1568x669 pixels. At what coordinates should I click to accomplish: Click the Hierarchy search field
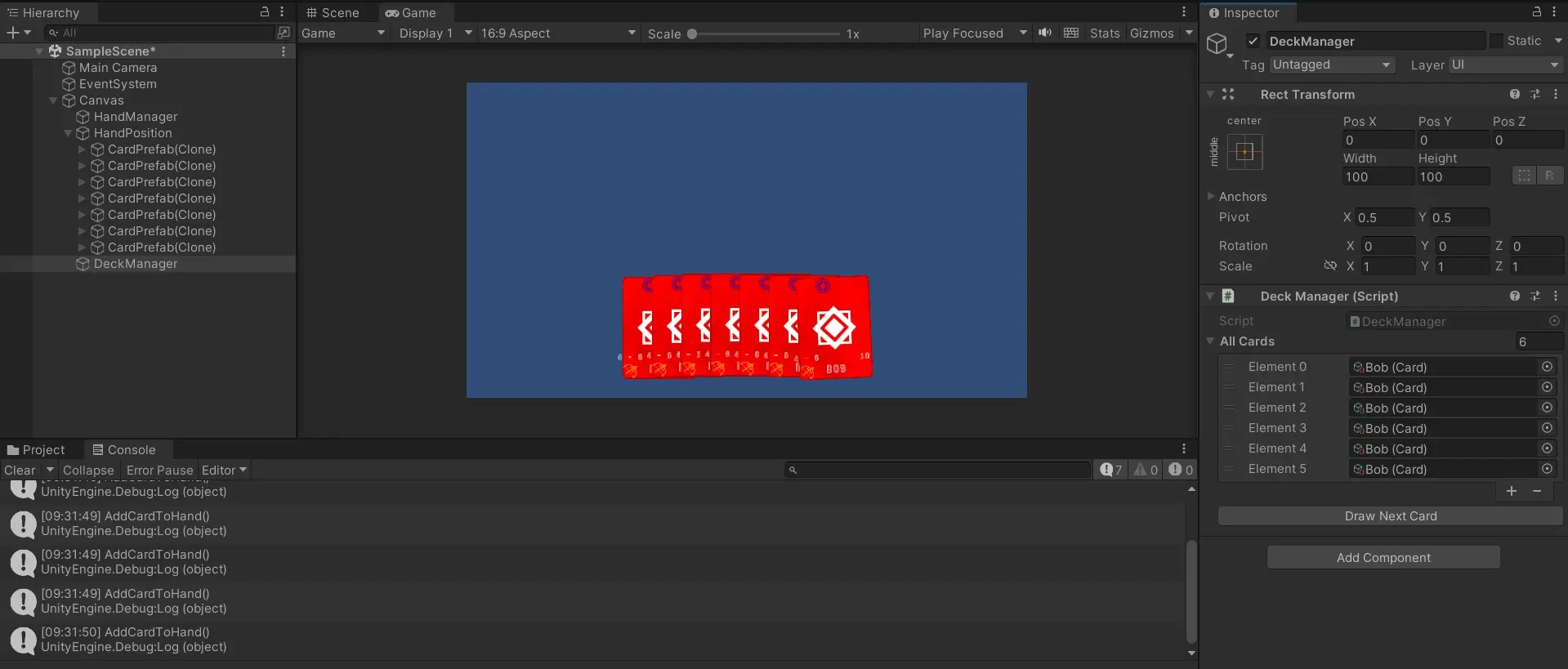click(x=159, y=33)
